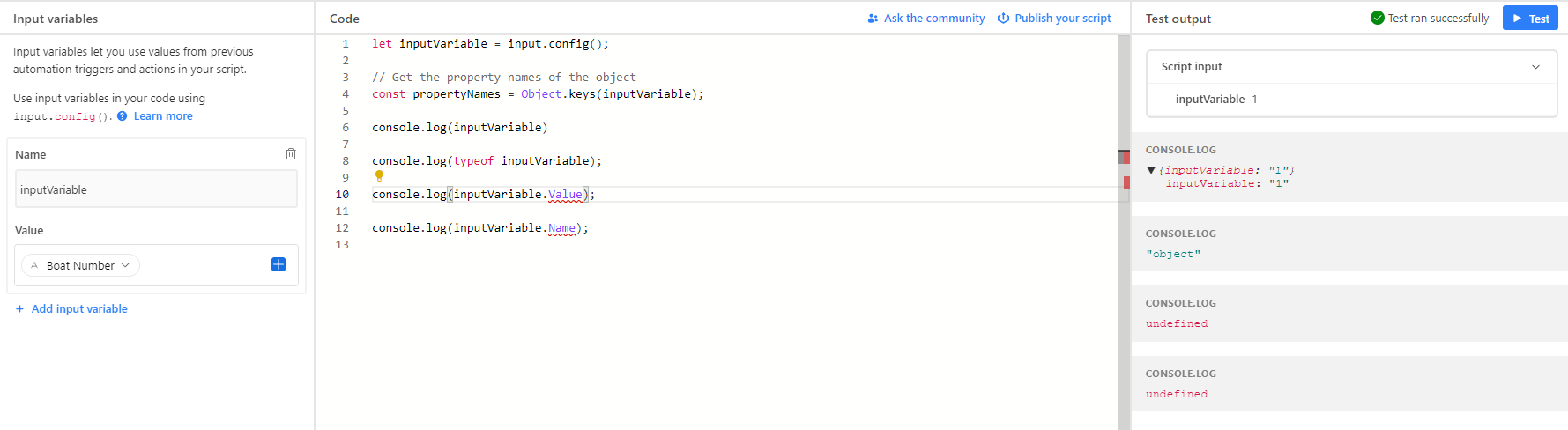Click the inputVariable: "1" expanded property row
The width and height of the screenshot is (1568, 430).
click(1227, 184)
